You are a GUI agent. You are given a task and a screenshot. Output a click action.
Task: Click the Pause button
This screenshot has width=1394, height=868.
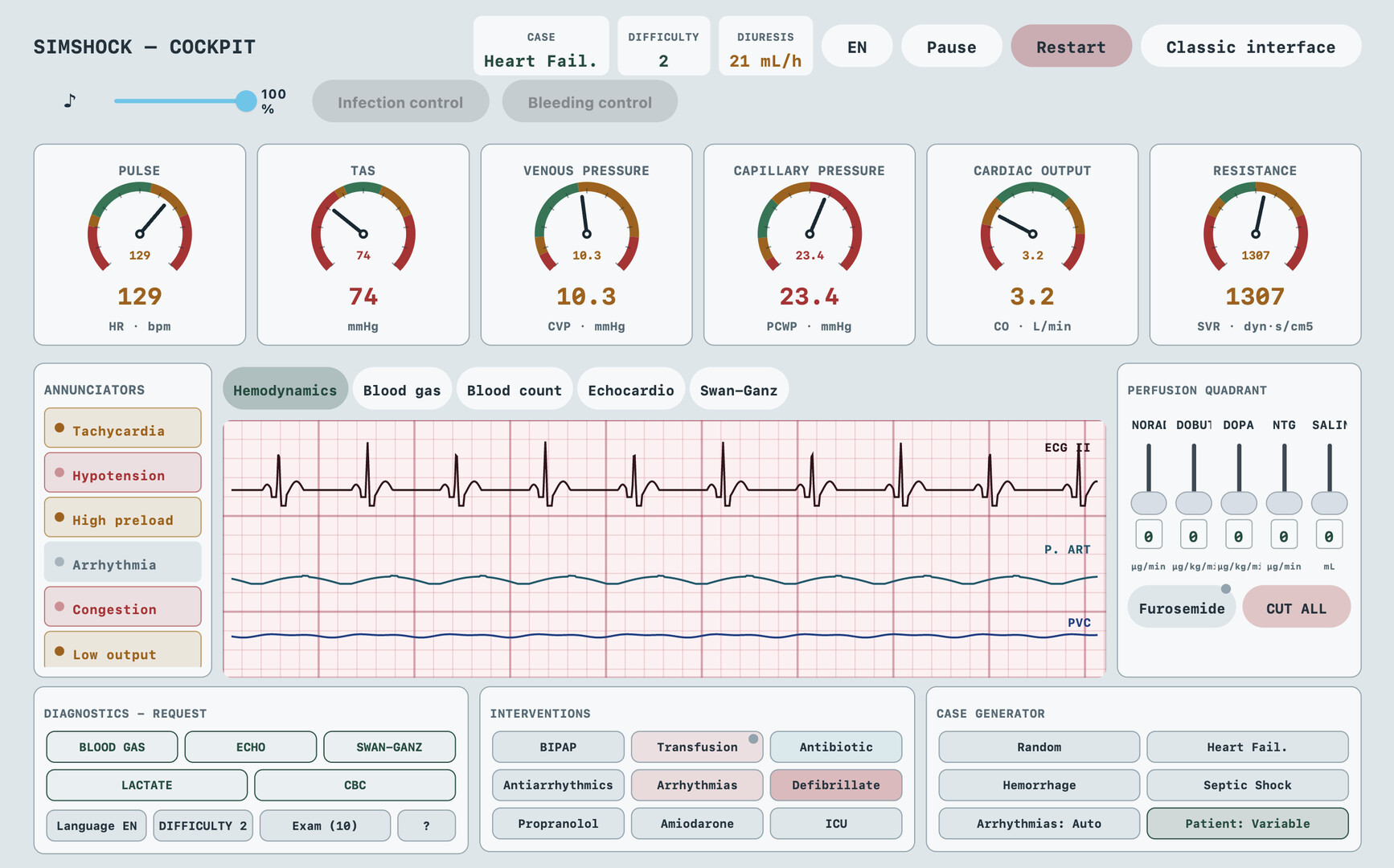pos(952,47)
